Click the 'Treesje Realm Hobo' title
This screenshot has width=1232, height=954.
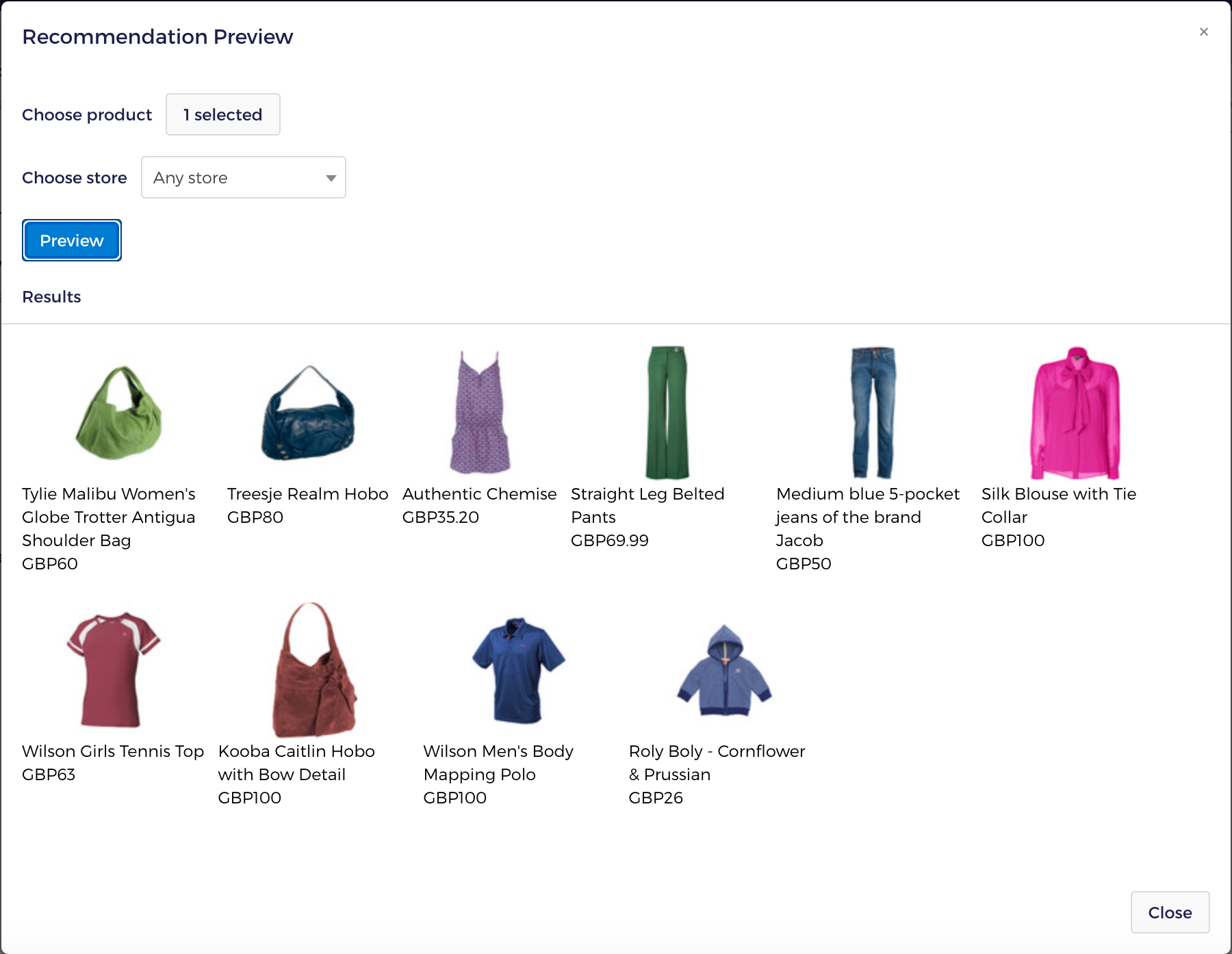(x=307, y=493)
